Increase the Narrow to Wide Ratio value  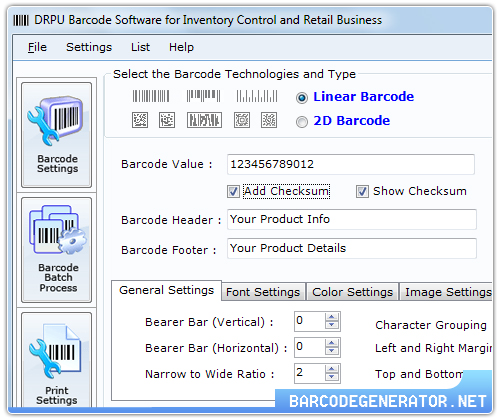click(x=332, y=369)
